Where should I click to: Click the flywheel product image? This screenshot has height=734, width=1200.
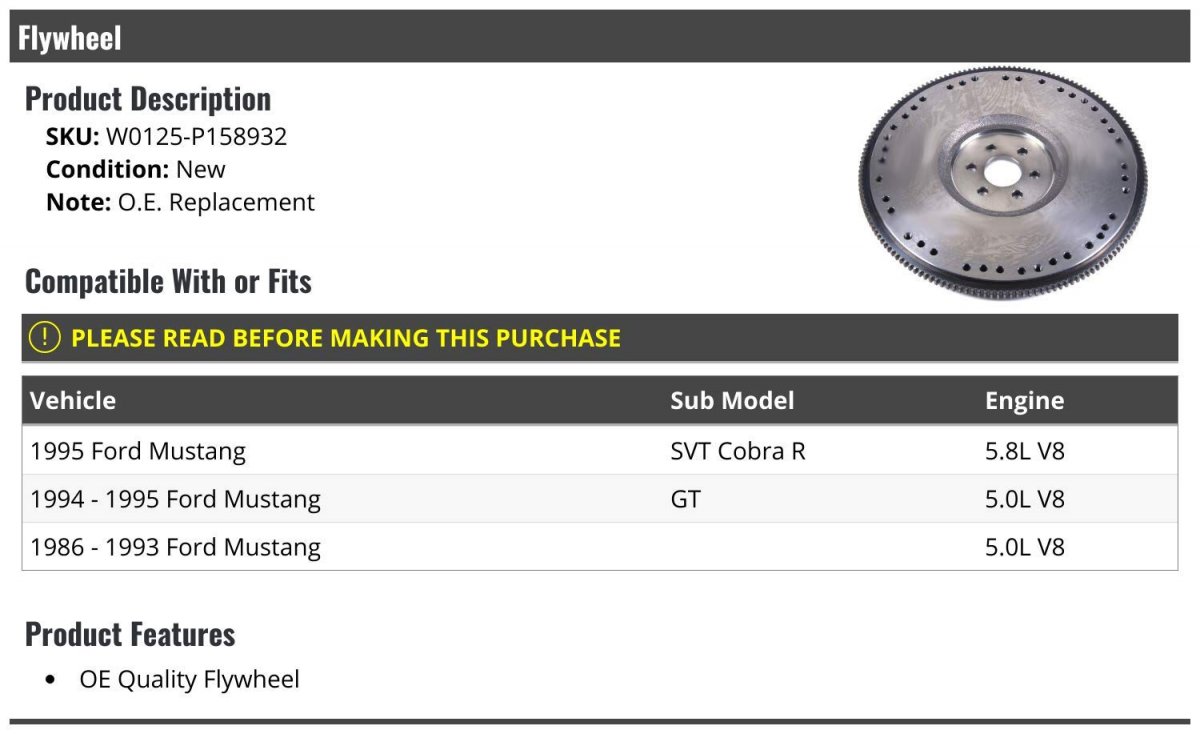coord(1002,184)
